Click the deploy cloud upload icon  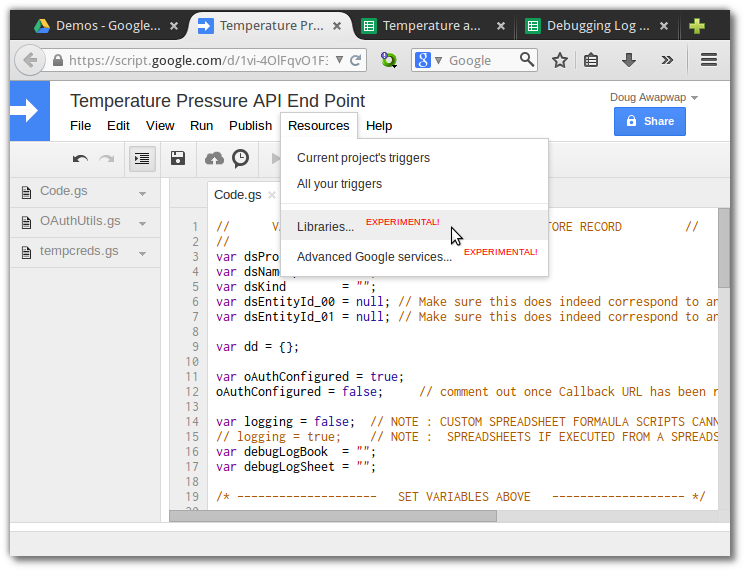[214, 158]
